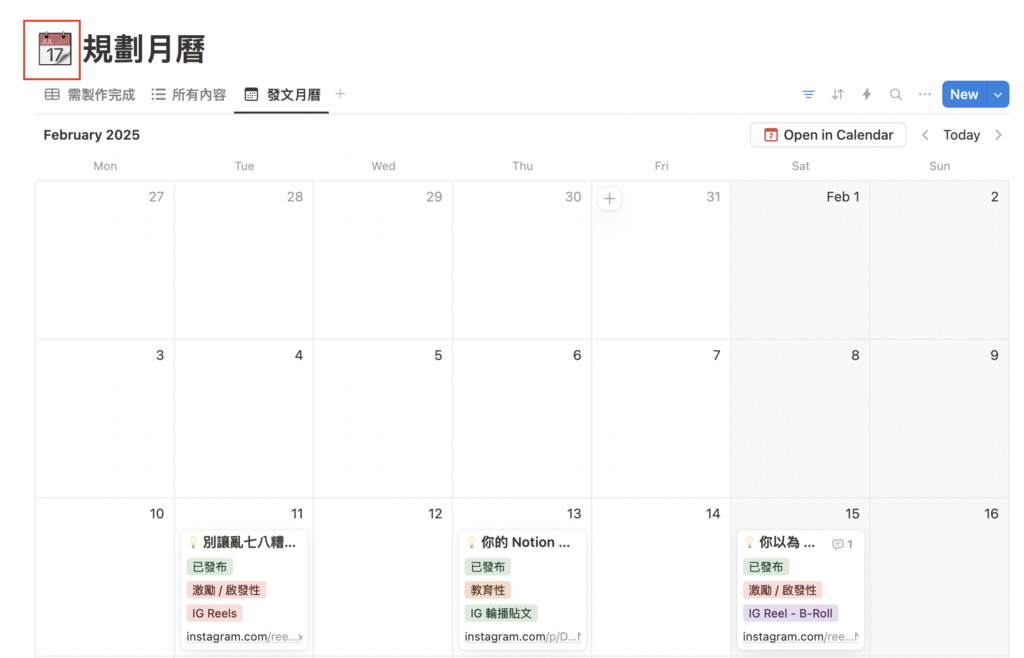
Task: Add a new view with the plus icon
Action: [x=340, y=95]
